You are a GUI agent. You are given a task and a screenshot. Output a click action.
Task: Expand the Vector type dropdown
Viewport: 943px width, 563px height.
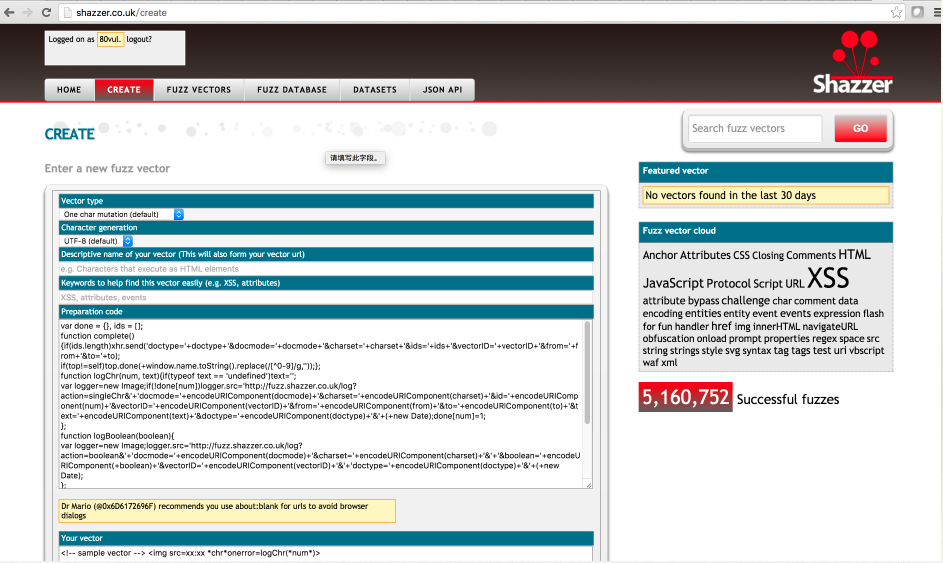coord(121,214)
